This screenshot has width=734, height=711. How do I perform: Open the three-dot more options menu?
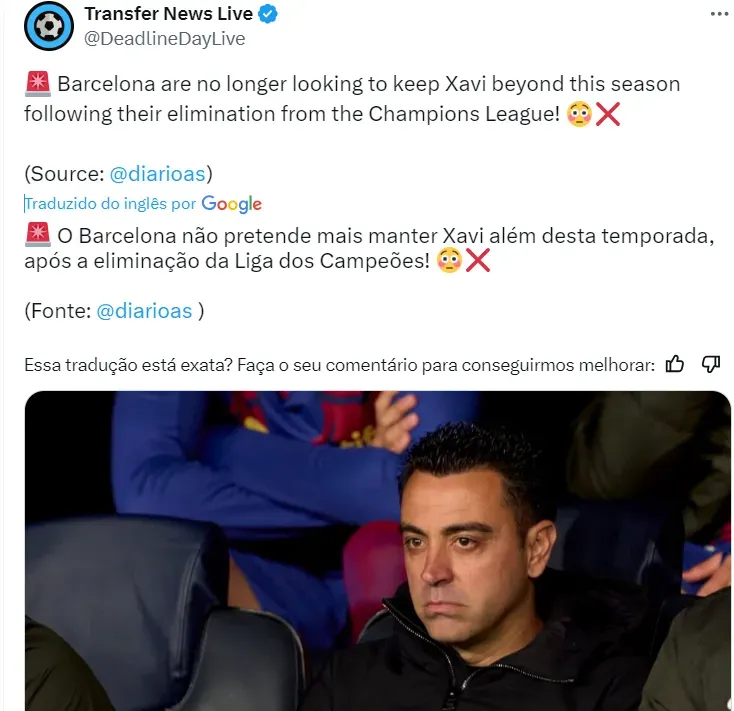pyautogui.click(x=719, y=14)
